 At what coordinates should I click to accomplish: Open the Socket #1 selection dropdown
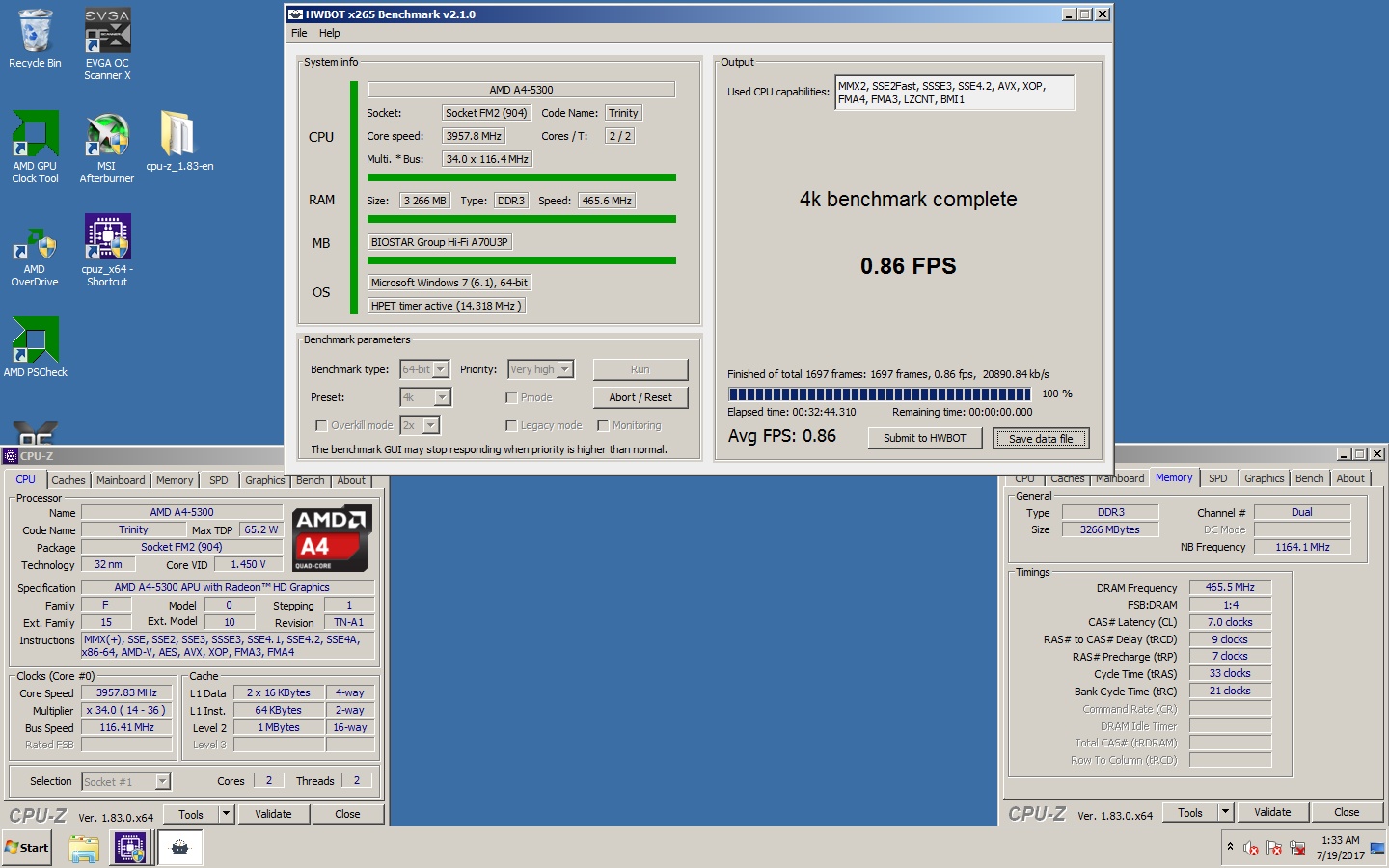click(x=125, y=781)
